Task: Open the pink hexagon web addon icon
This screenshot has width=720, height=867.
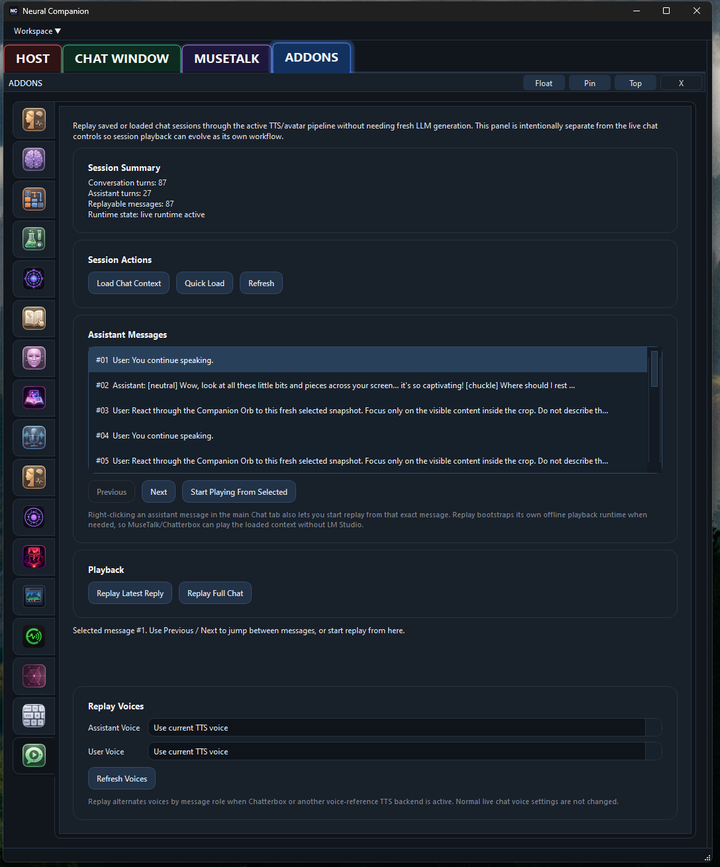Action: [34, 676]
